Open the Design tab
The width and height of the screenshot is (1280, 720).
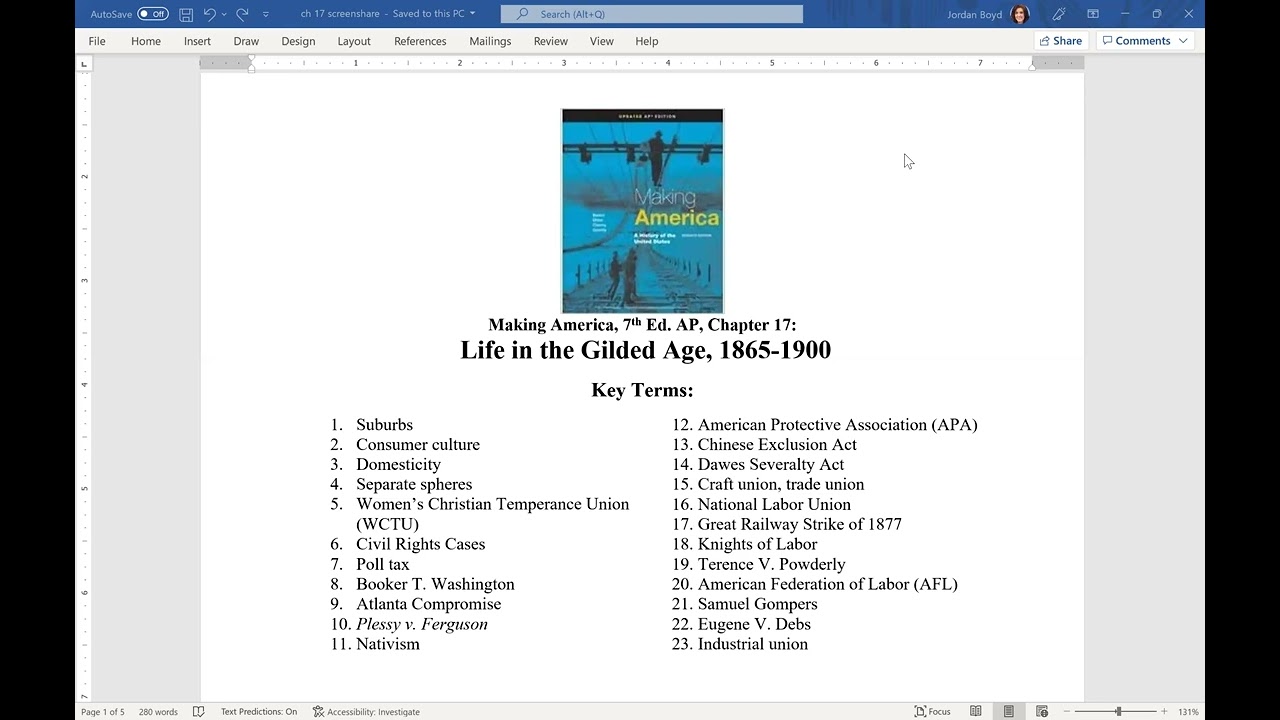pos(298,41)
